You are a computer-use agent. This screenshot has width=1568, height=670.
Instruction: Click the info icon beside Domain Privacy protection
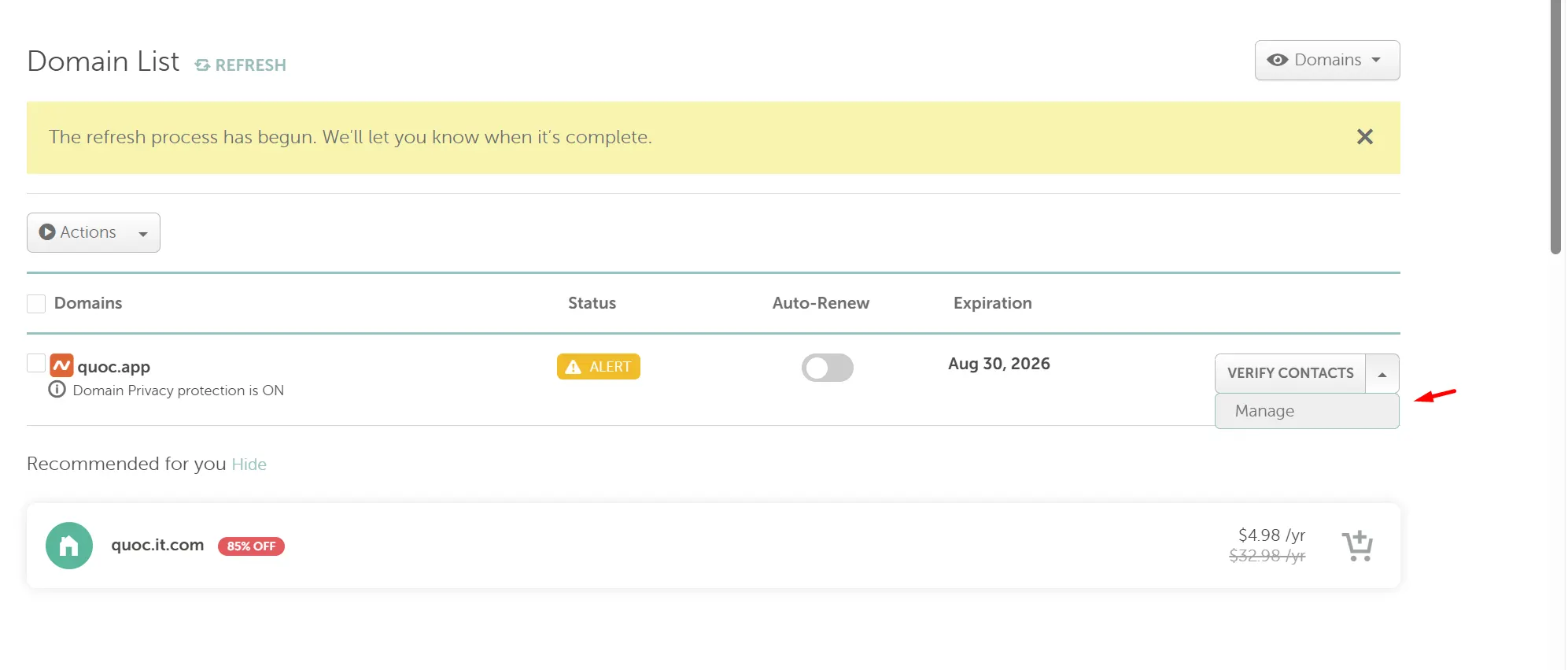[57, 390]
